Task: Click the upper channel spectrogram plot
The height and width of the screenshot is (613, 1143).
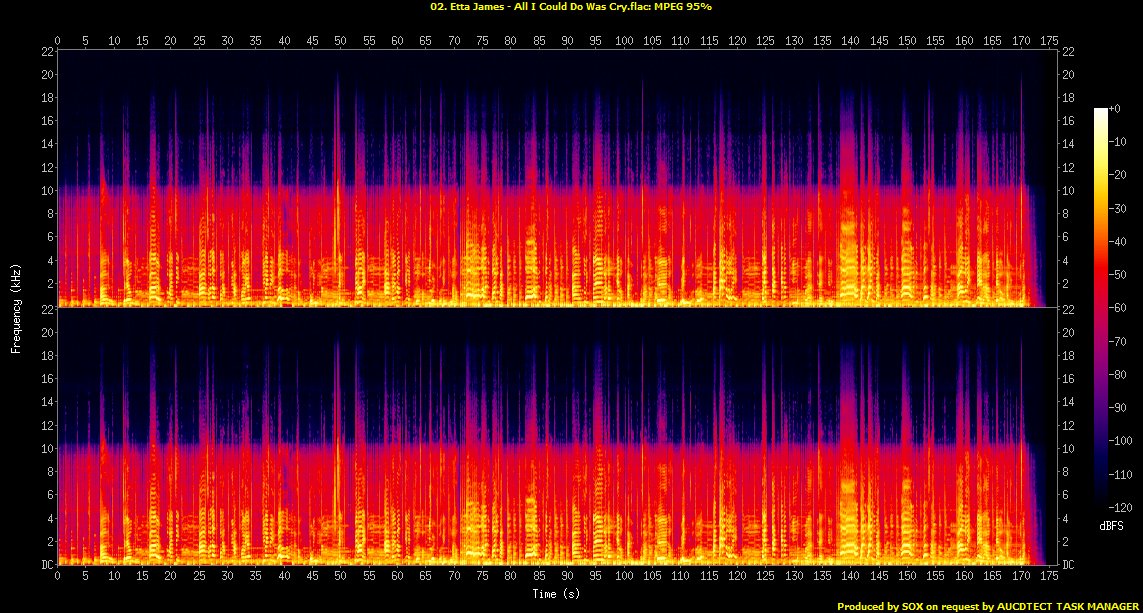Action: click(556, 179)
